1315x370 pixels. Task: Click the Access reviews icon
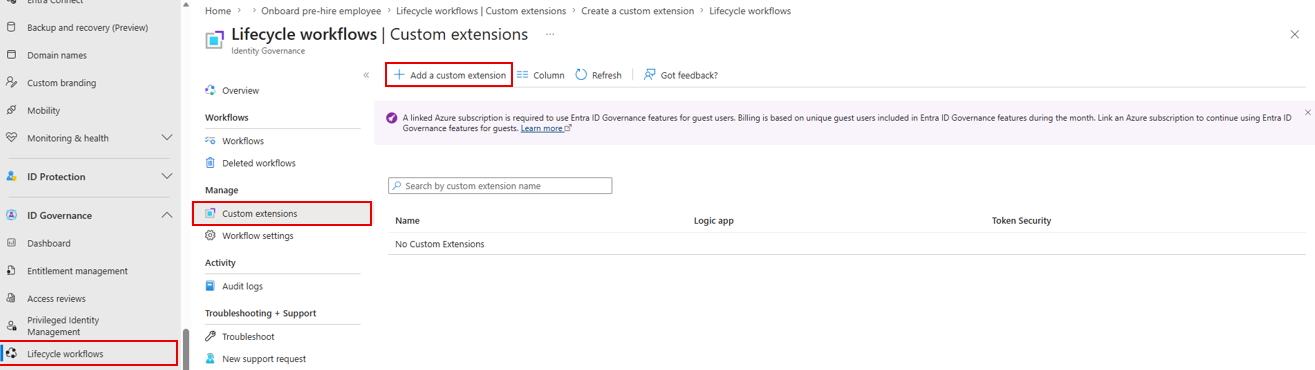(11, 298)
